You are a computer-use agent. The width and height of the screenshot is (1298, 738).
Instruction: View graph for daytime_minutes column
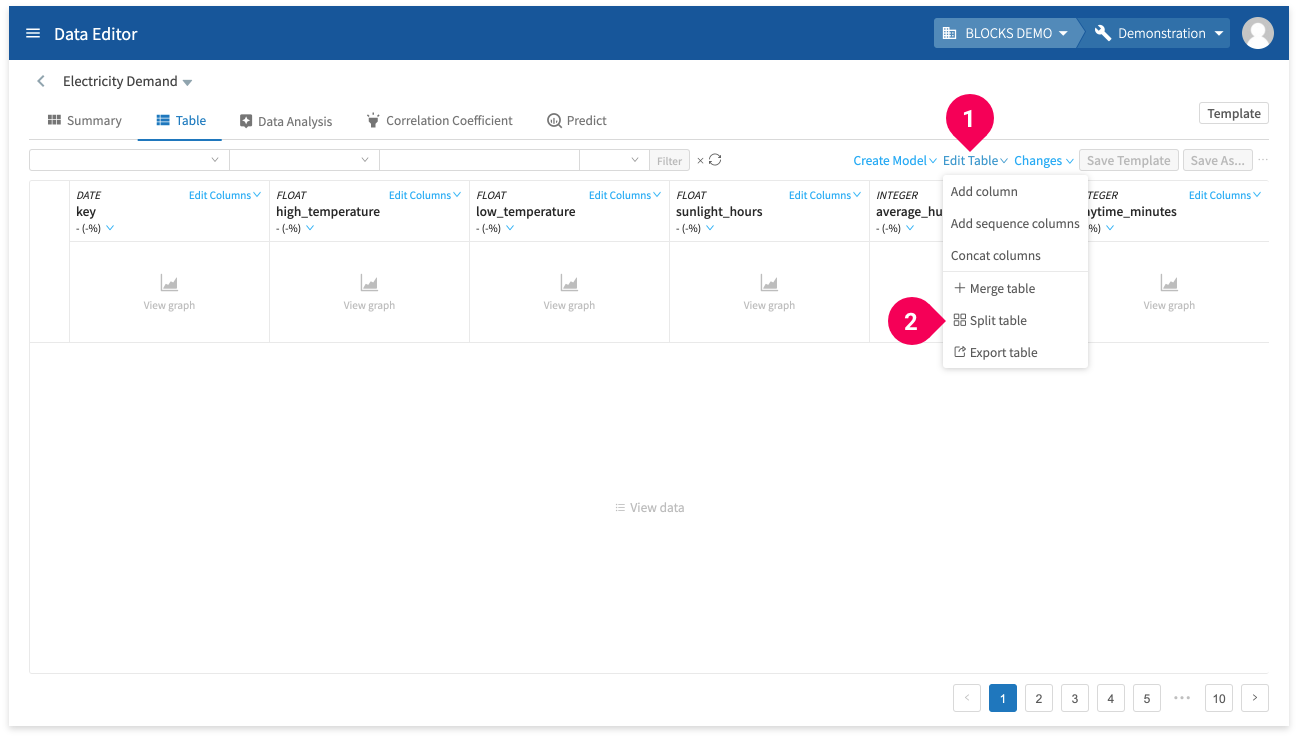[x=1169, y=293]
